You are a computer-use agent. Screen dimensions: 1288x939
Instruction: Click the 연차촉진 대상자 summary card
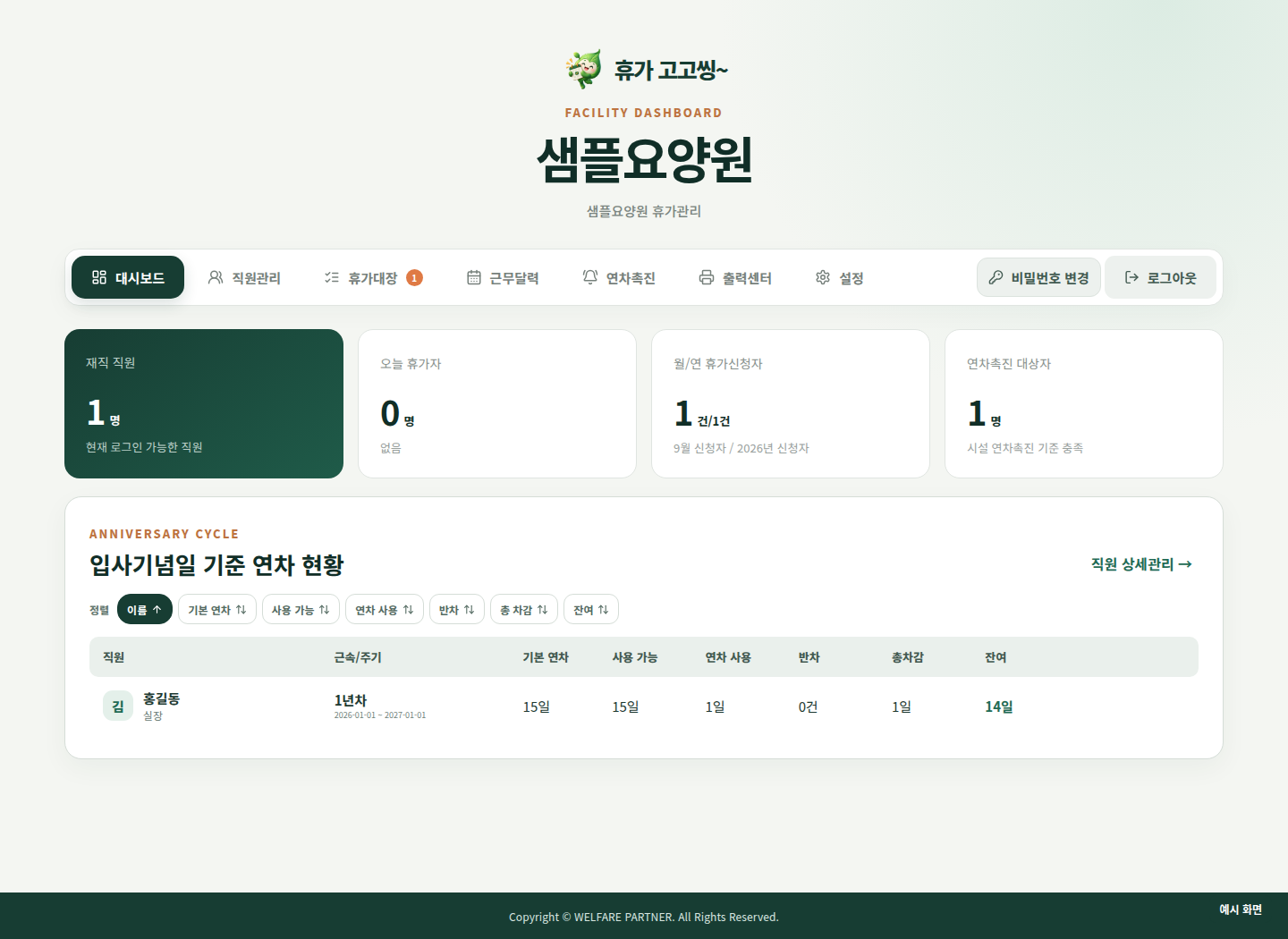pos(1084,403)
